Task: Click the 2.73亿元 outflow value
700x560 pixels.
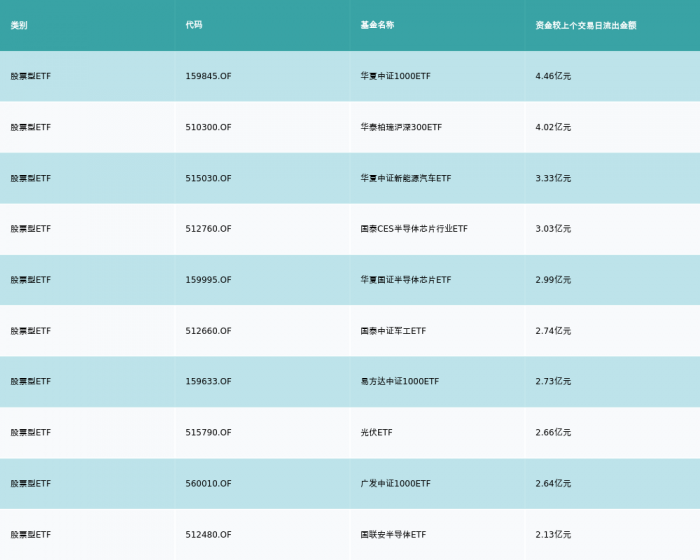Action: [x=553, y=381]
